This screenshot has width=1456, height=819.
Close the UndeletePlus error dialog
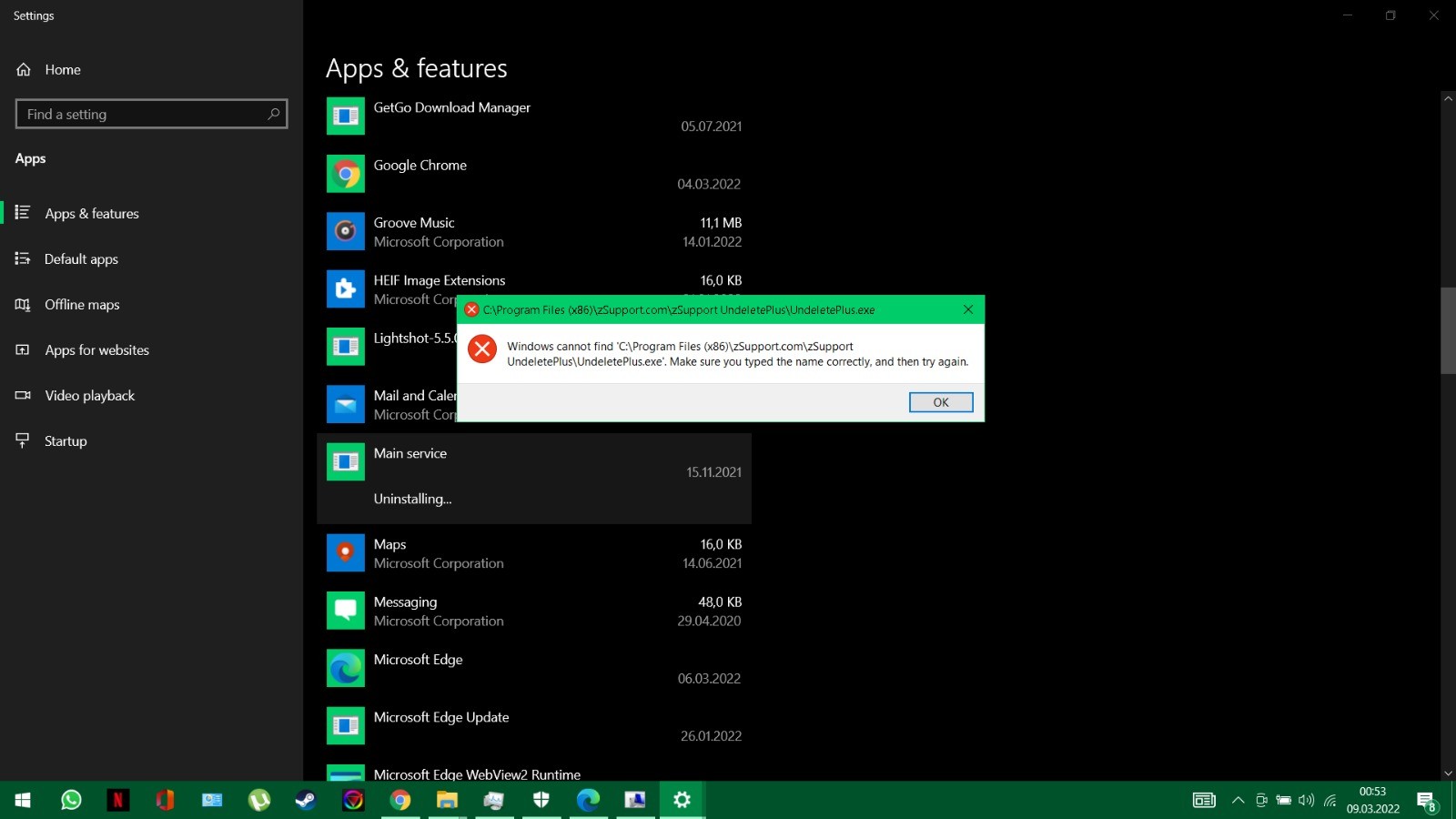coord(968,309)
